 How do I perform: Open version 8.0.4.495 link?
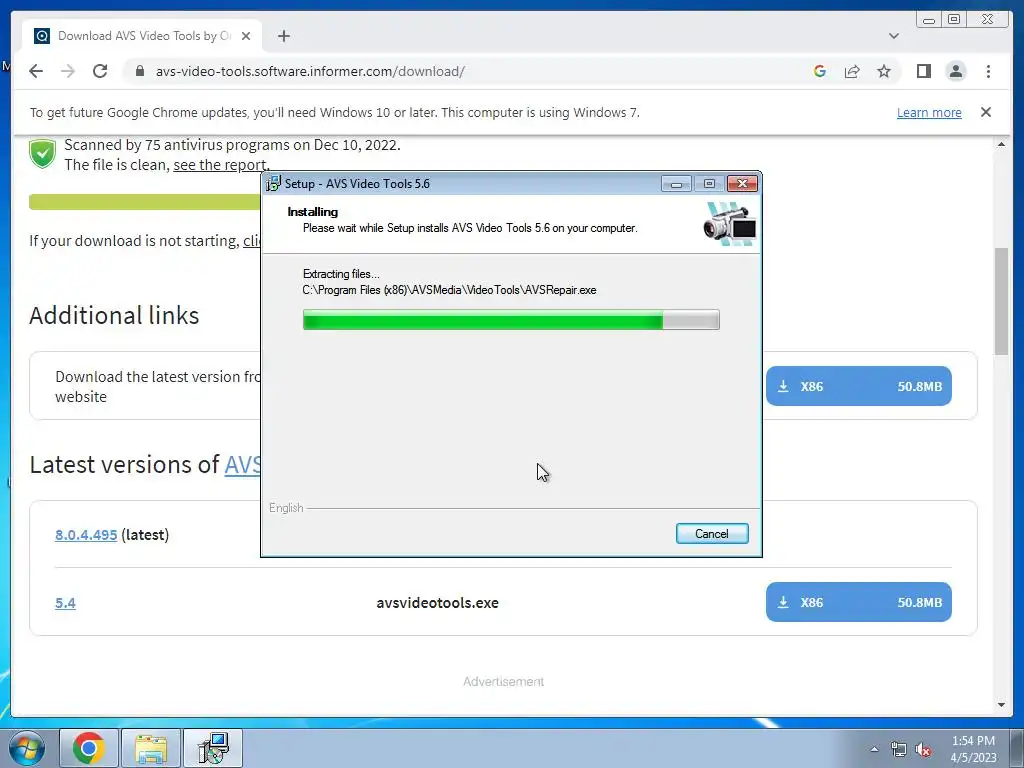[86, 535]
